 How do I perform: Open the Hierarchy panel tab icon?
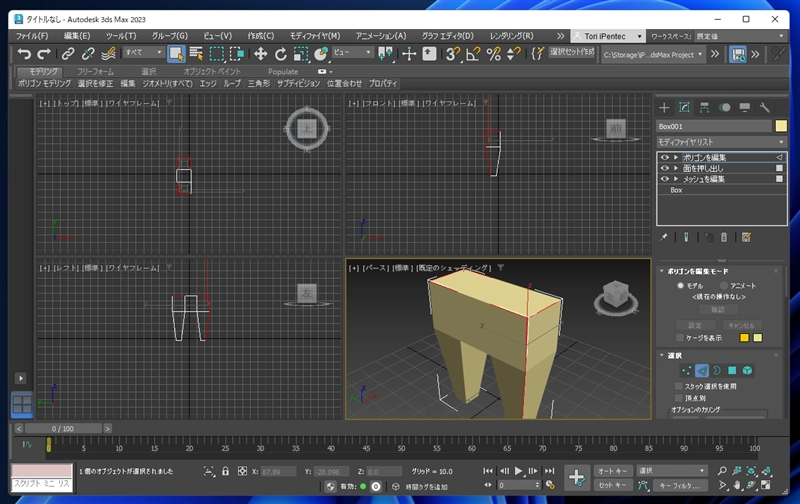[x=704, y=107]
